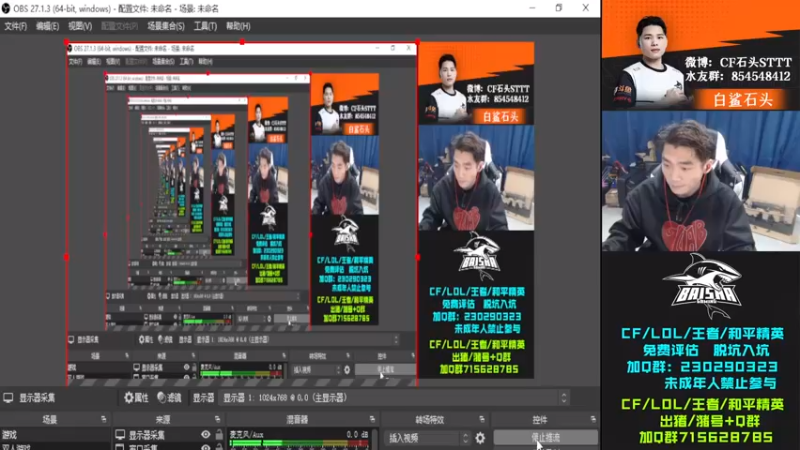Toggle visibility eye of 显示器采集 source

[x=206, y=435]
